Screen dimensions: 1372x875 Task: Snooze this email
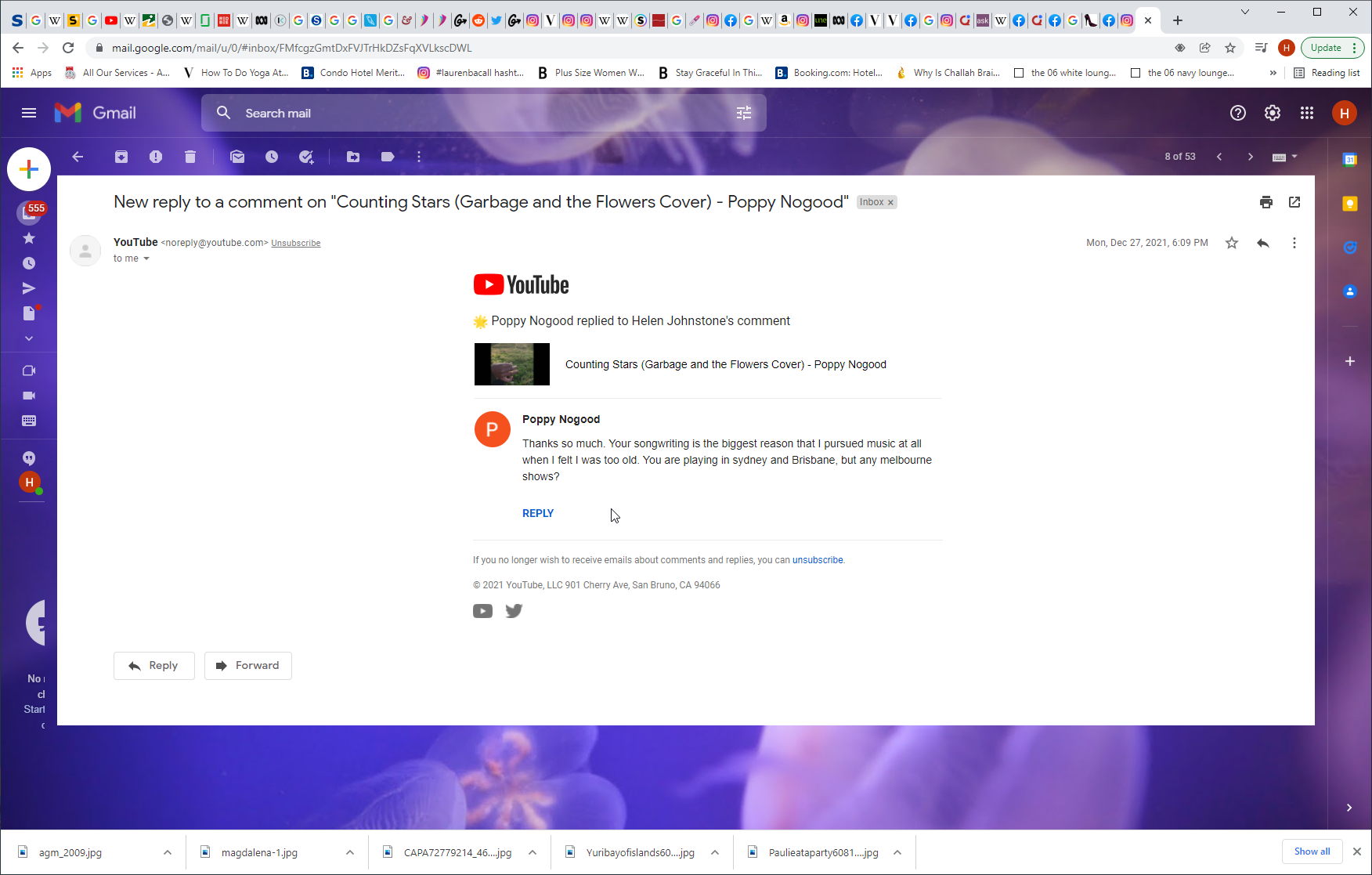pyautogui.click(x=272, y=157)
